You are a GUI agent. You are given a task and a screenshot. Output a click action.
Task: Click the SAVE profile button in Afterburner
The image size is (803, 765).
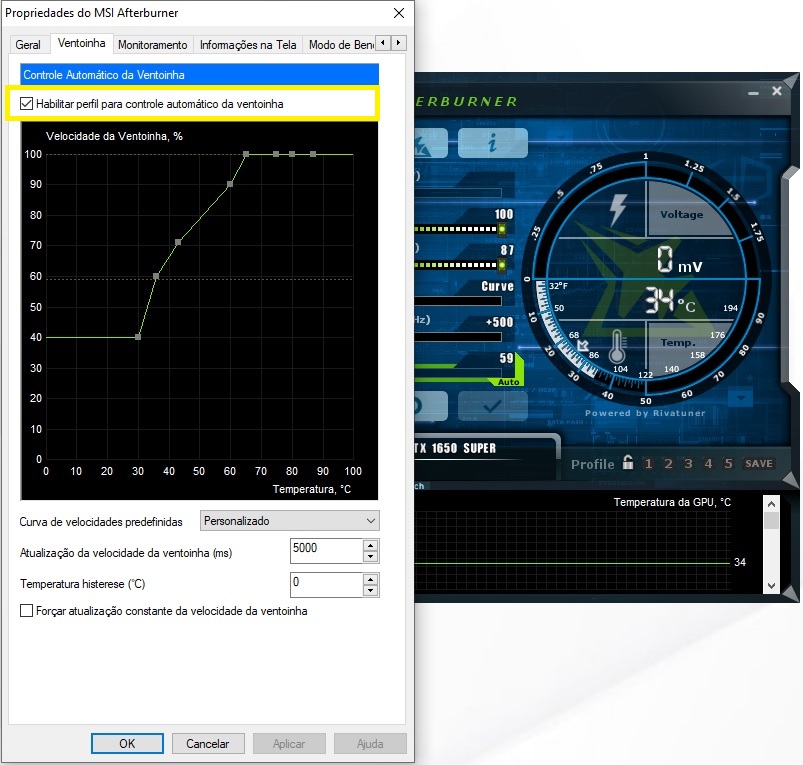tap(759, 463)
